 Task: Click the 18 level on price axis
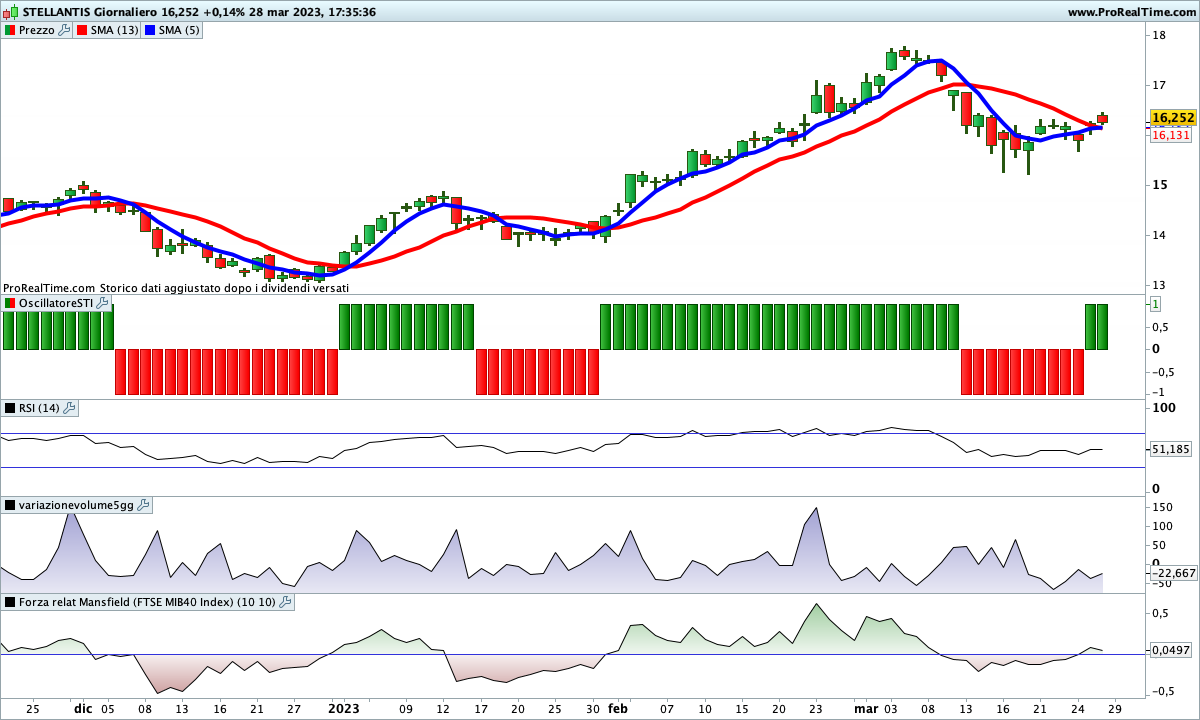coord(1159,35)
